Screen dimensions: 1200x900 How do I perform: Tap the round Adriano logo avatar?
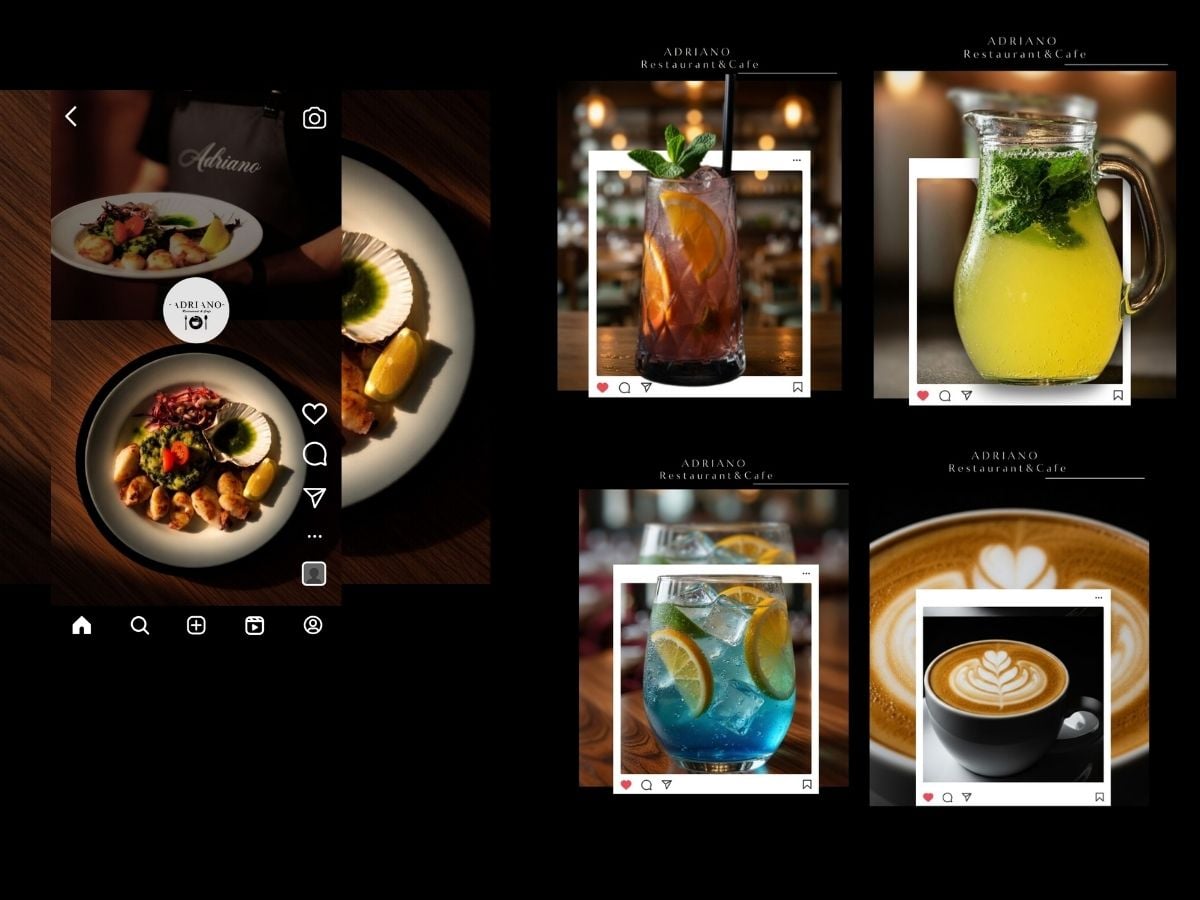click(x=196, y=310)
